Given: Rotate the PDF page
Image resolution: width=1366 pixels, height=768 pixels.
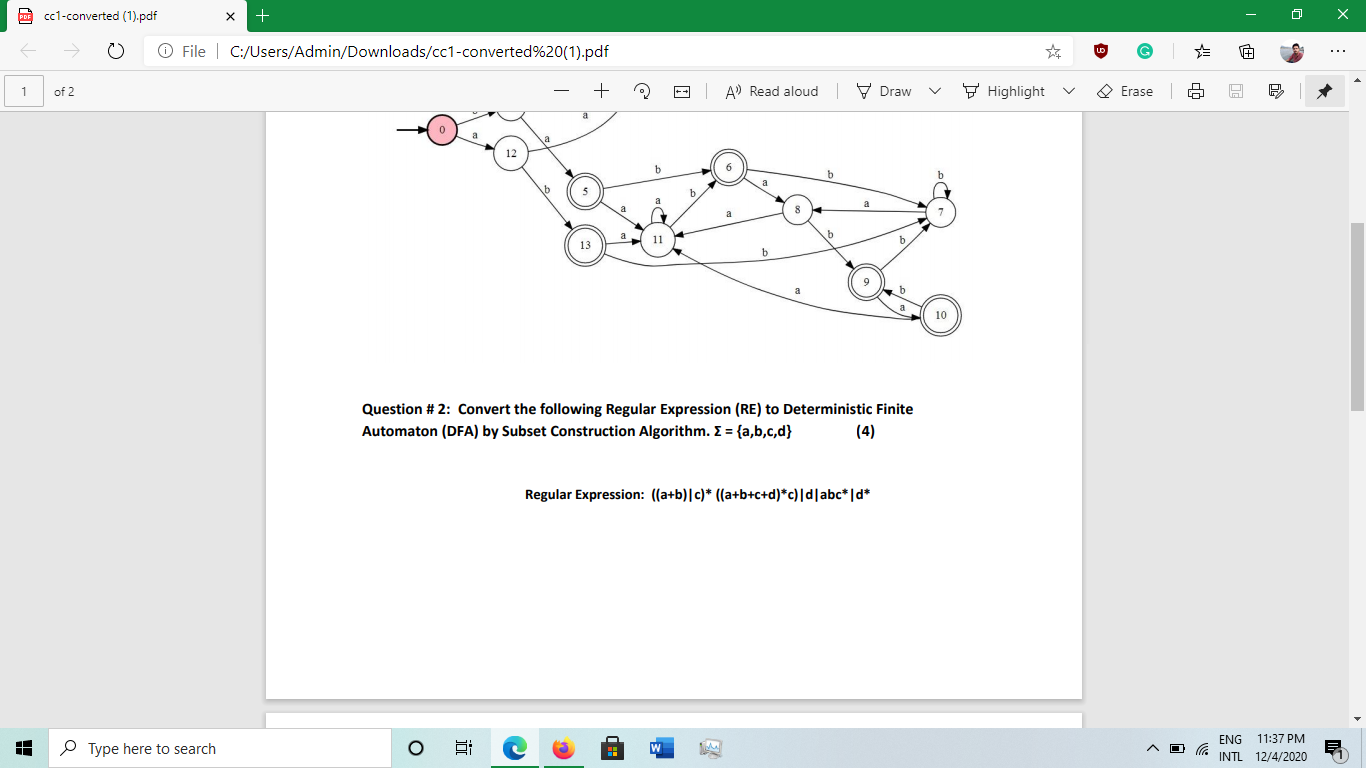Looking at the screenshot, I should (641, 91).
